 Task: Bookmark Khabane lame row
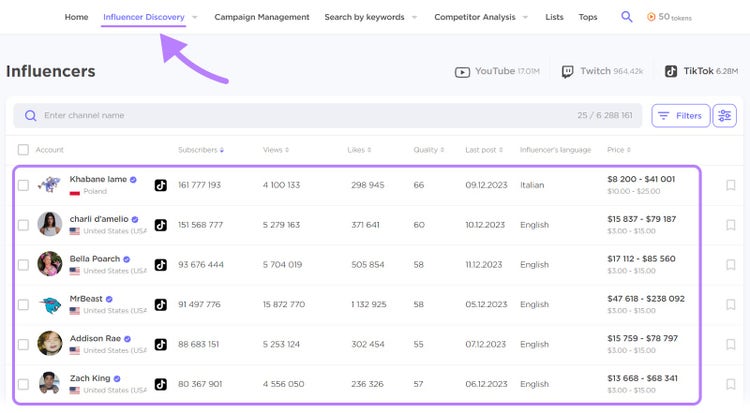730,185
